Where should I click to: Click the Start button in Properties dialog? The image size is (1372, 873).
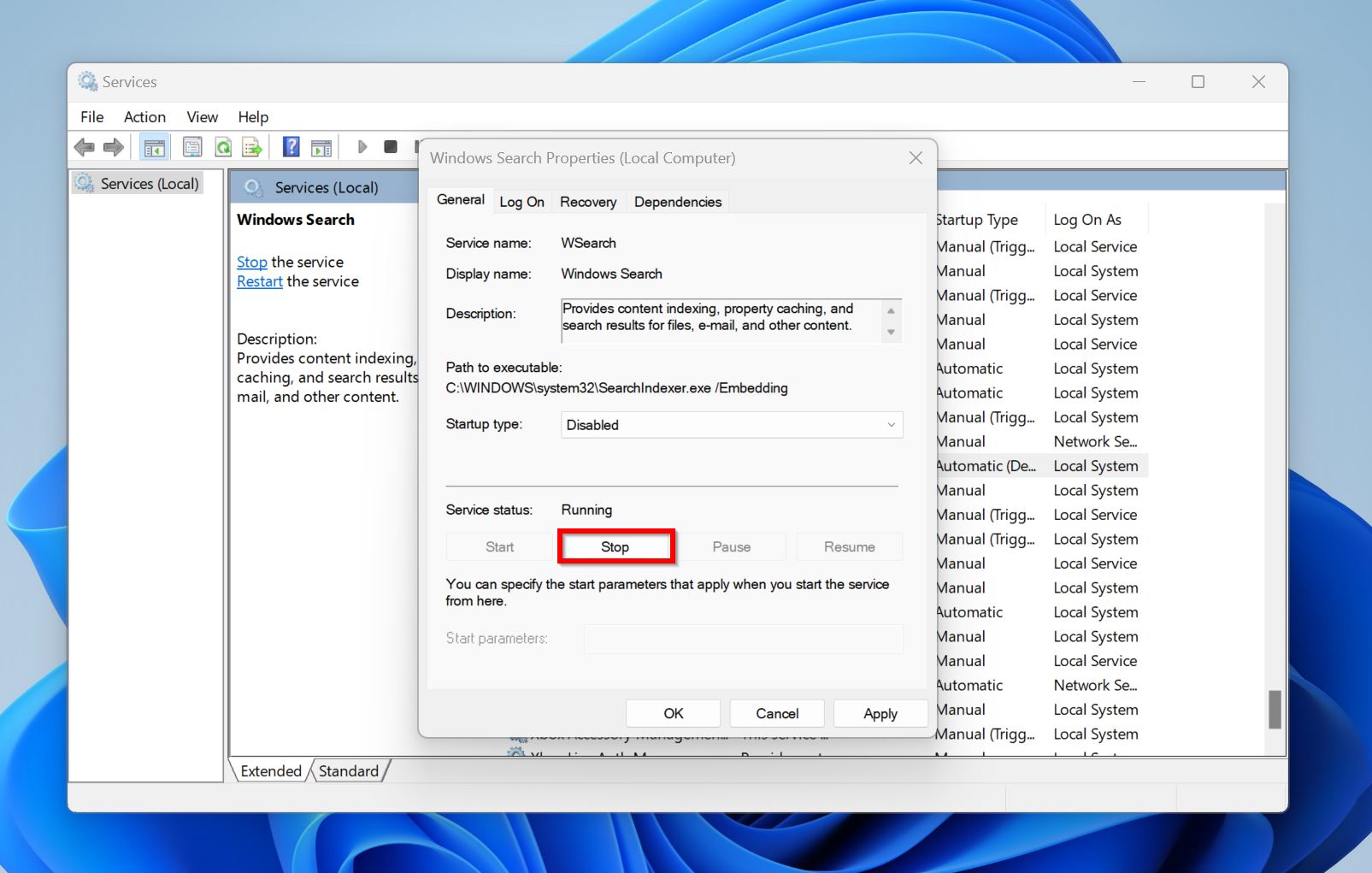click(x=500, y=547)
